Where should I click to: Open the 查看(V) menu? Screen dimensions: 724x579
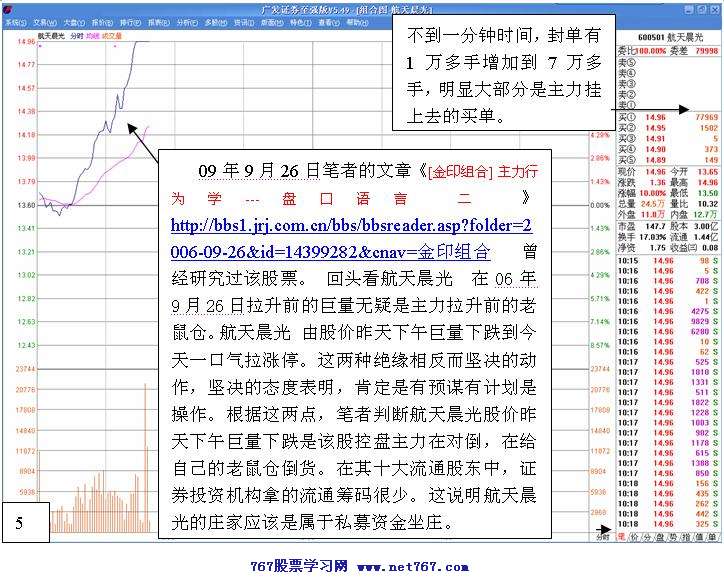[x=329, y=22]
